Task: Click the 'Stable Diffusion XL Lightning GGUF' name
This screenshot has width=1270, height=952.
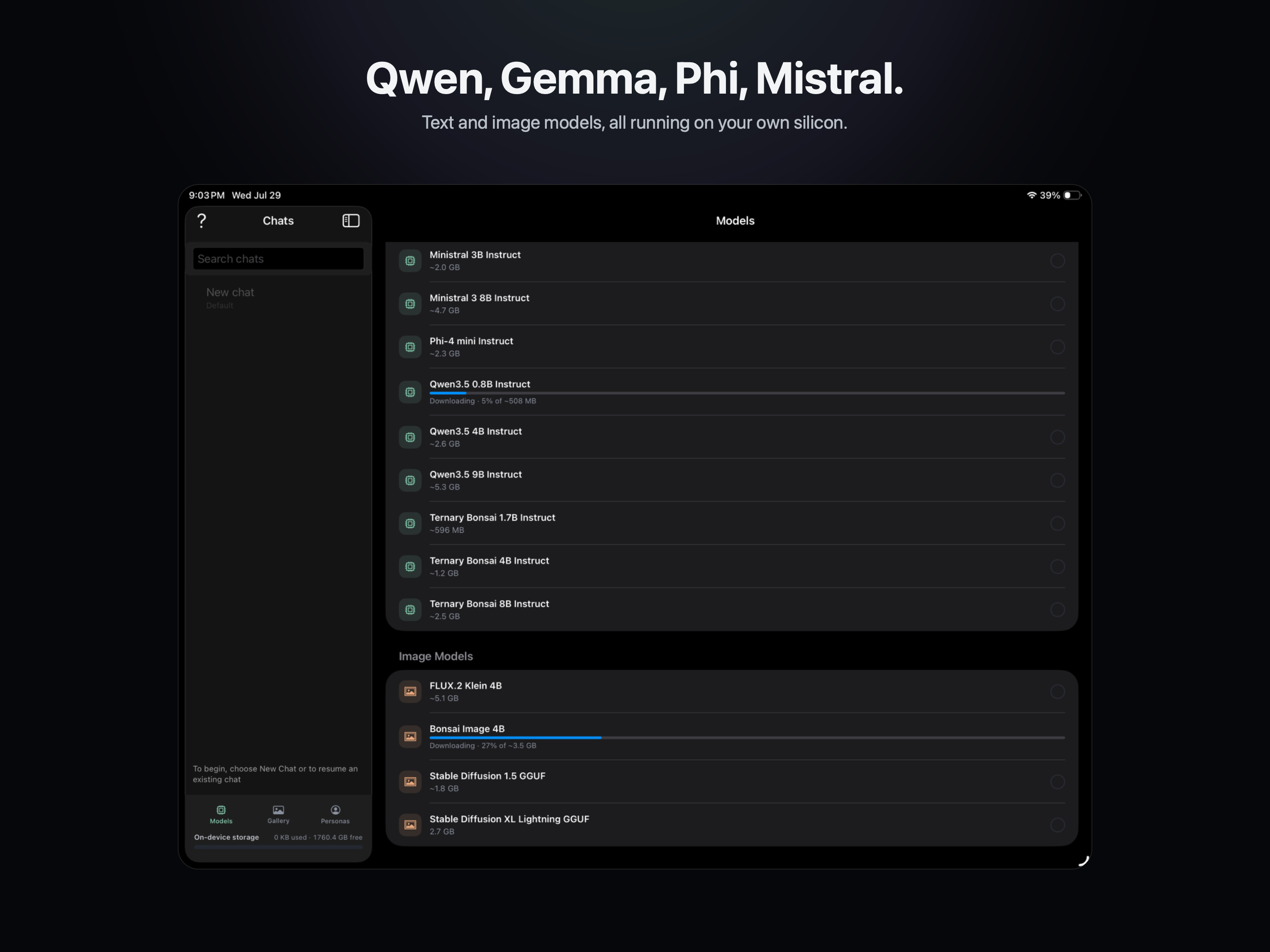Action: [x=509, y=819]
